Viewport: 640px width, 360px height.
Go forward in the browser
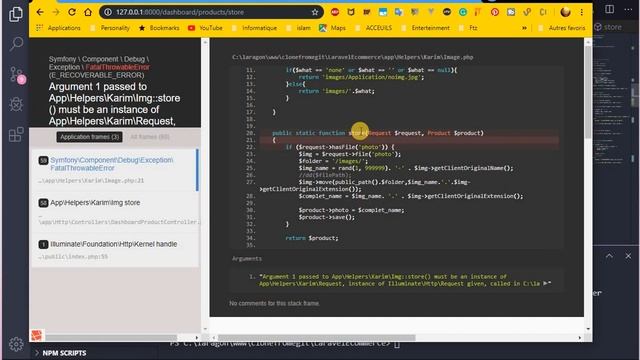pyautogui.click(x=56, y=12)
